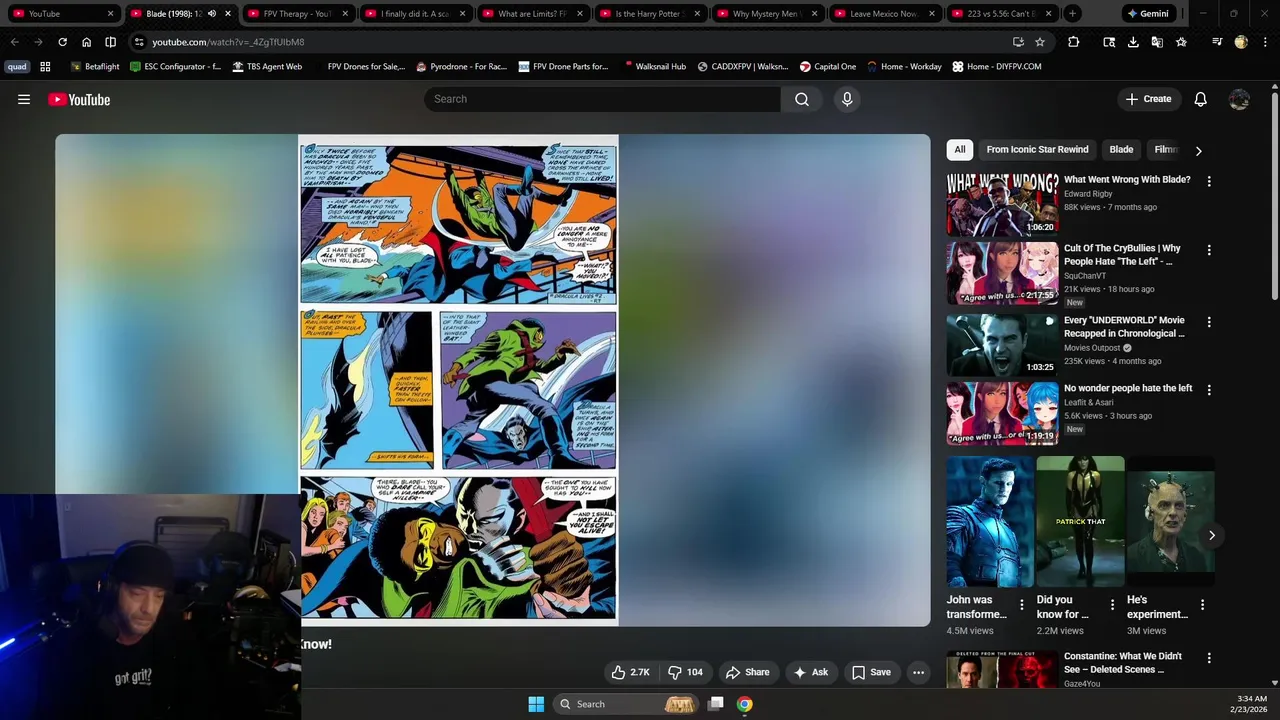
Task: Open What Went Wrong With Blade thumbnail
Action: click(1002, 204)
